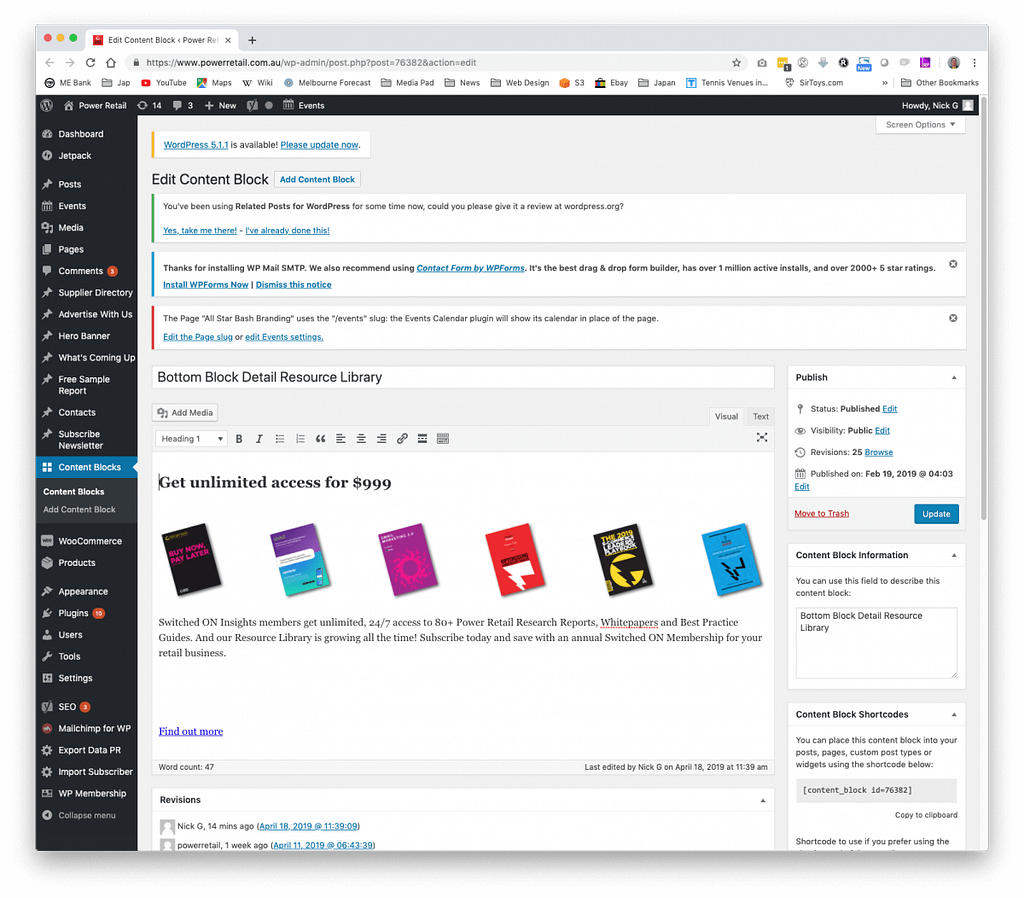The image size is (1024, 898).
Task: Edit the Public visibility
Action: pyautogui.click(x=882, y=430)
